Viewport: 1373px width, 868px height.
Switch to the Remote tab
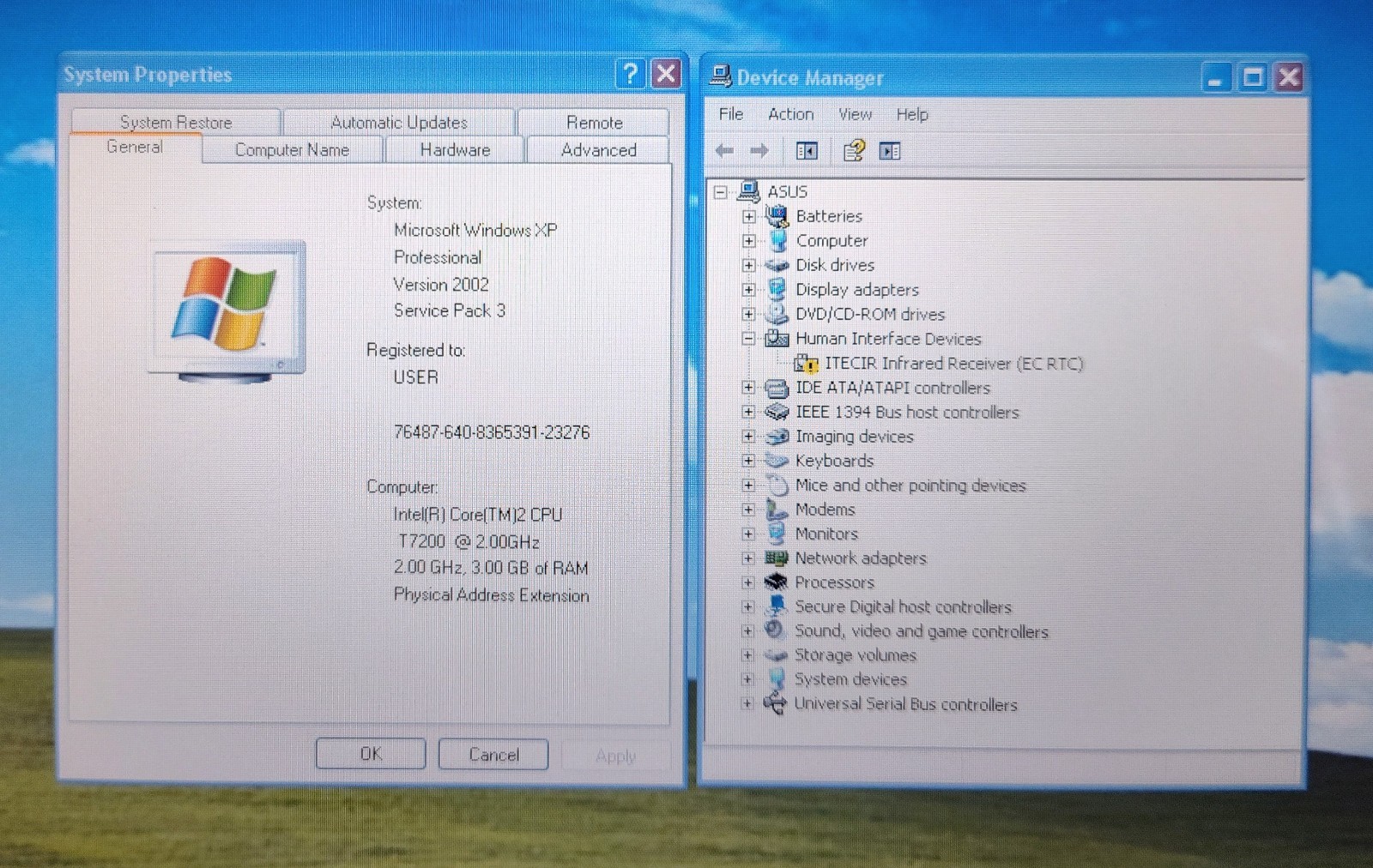pos(594,122)
